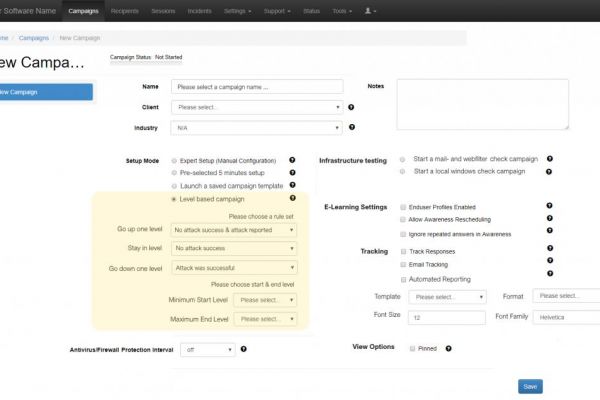Click help icon for Level based campaign
The image size is (600, 400).
[292, 199]
